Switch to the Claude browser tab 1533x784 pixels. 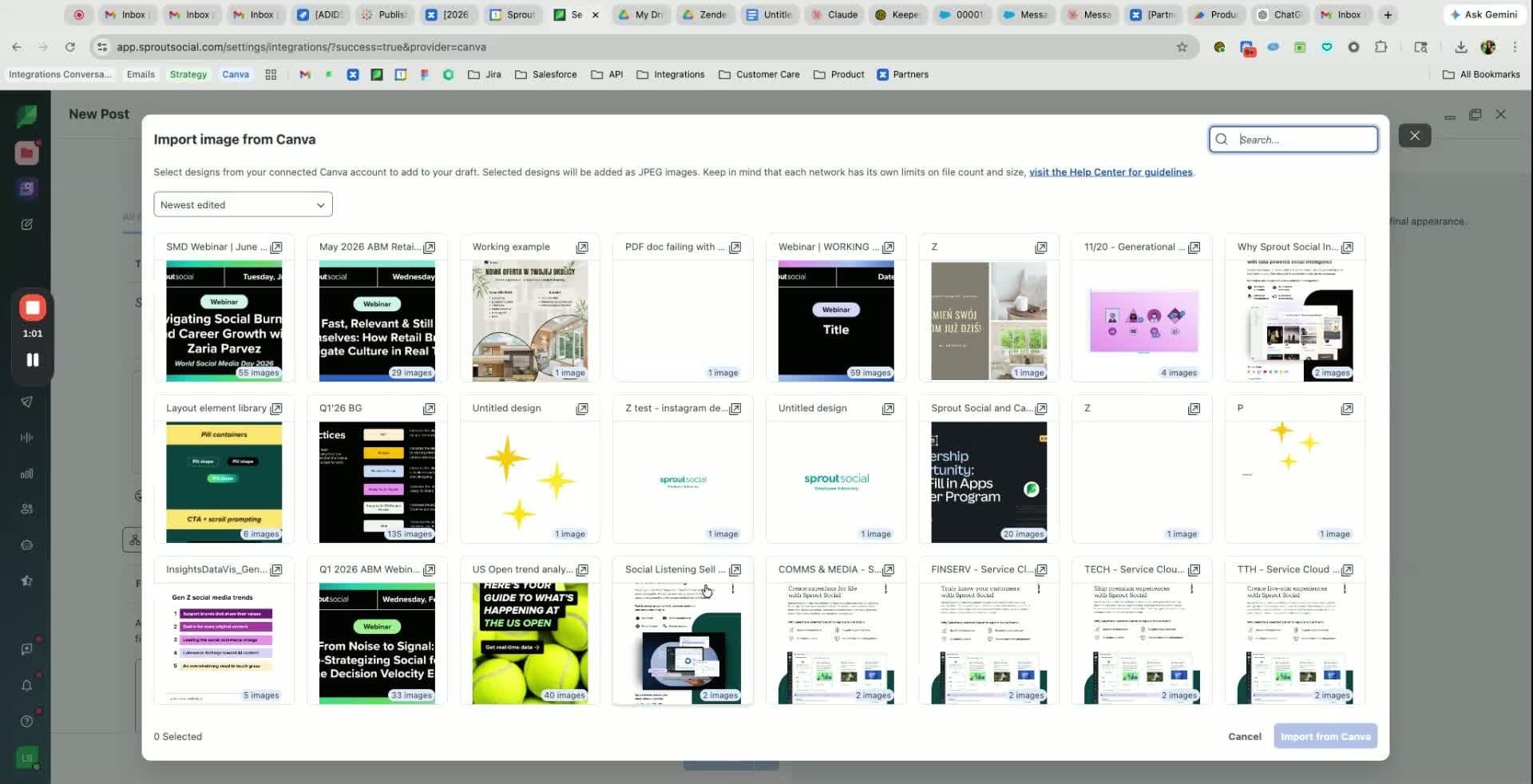coord(834,14)
